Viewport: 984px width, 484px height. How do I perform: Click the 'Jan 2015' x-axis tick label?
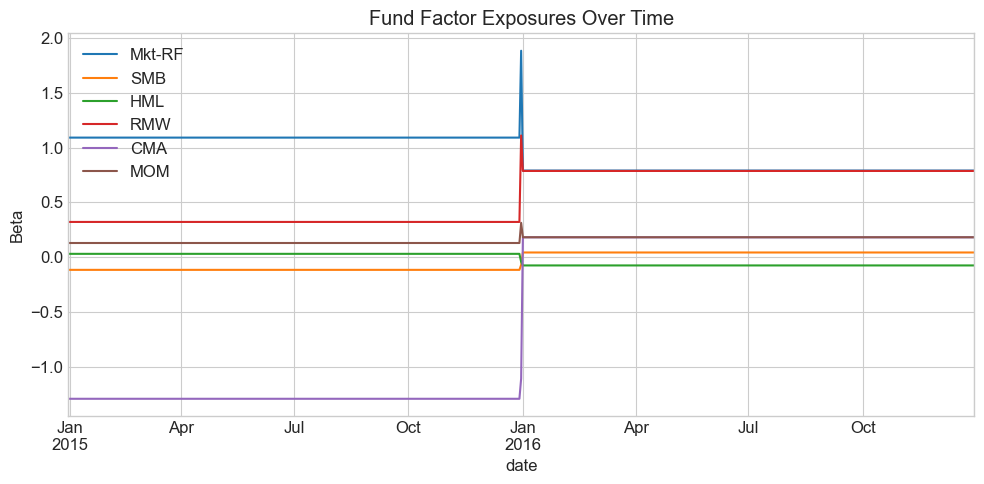(x=69, y=436)
